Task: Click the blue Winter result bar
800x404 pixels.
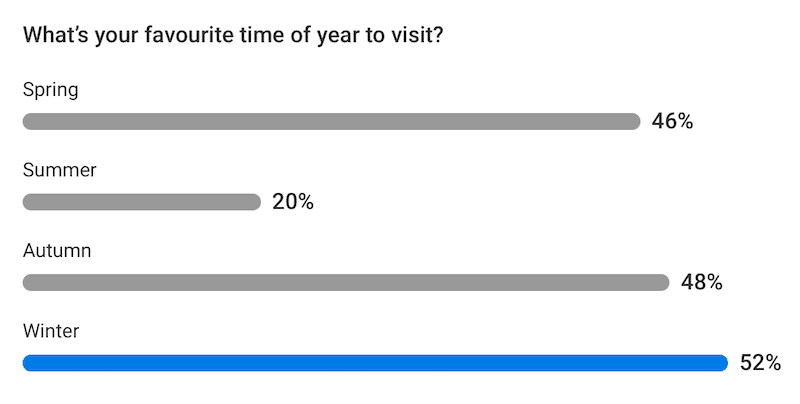Action: 374,362
